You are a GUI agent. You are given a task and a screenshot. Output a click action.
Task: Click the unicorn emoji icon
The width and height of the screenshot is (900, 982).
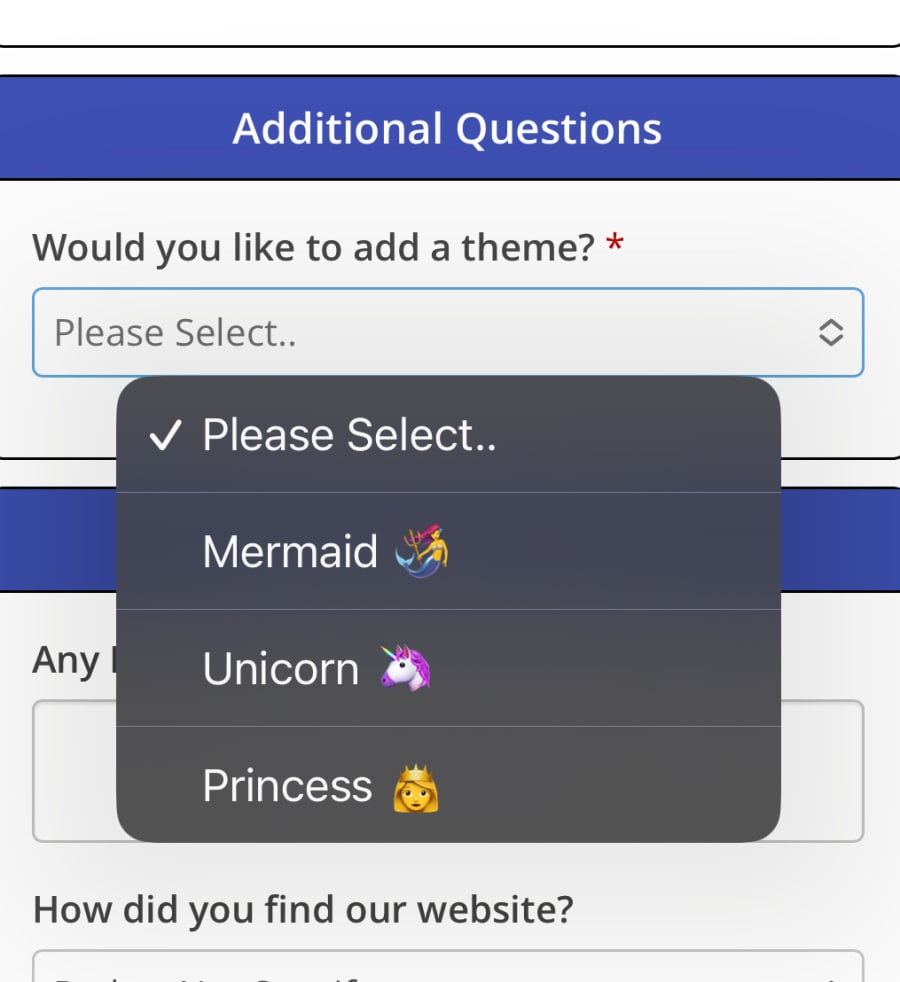(405, 668)
